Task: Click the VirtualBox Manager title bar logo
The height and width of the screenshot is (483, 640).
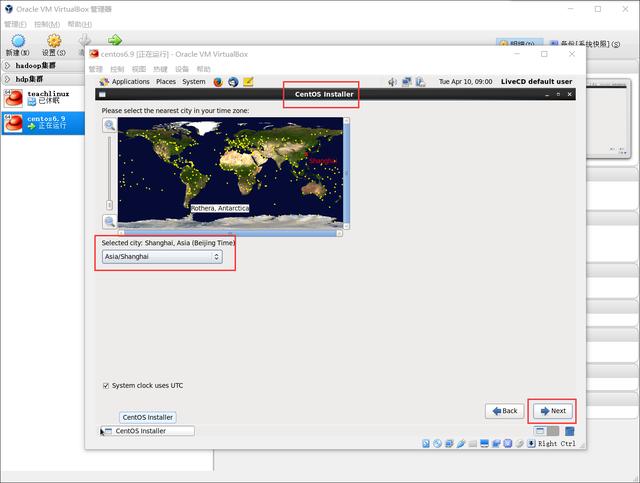Action: 9,9
